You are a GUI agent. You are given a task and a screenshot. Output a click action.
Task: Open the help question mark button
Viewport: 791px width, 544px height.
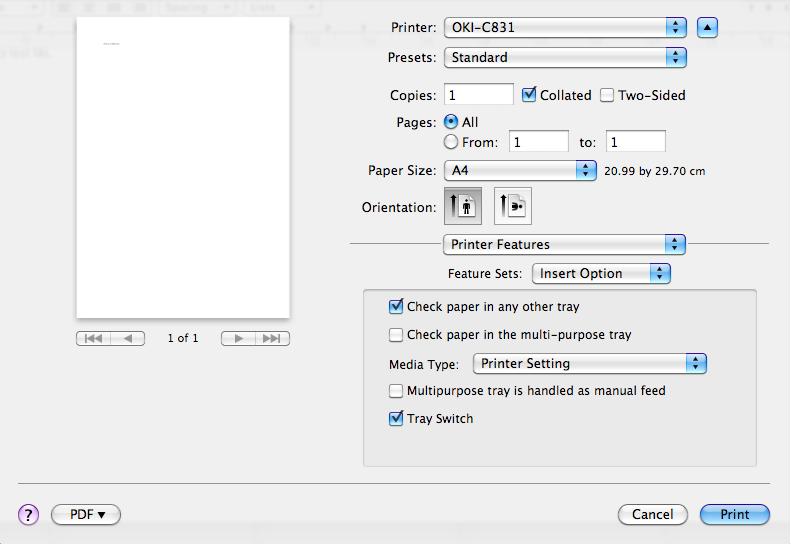point(28,515)
